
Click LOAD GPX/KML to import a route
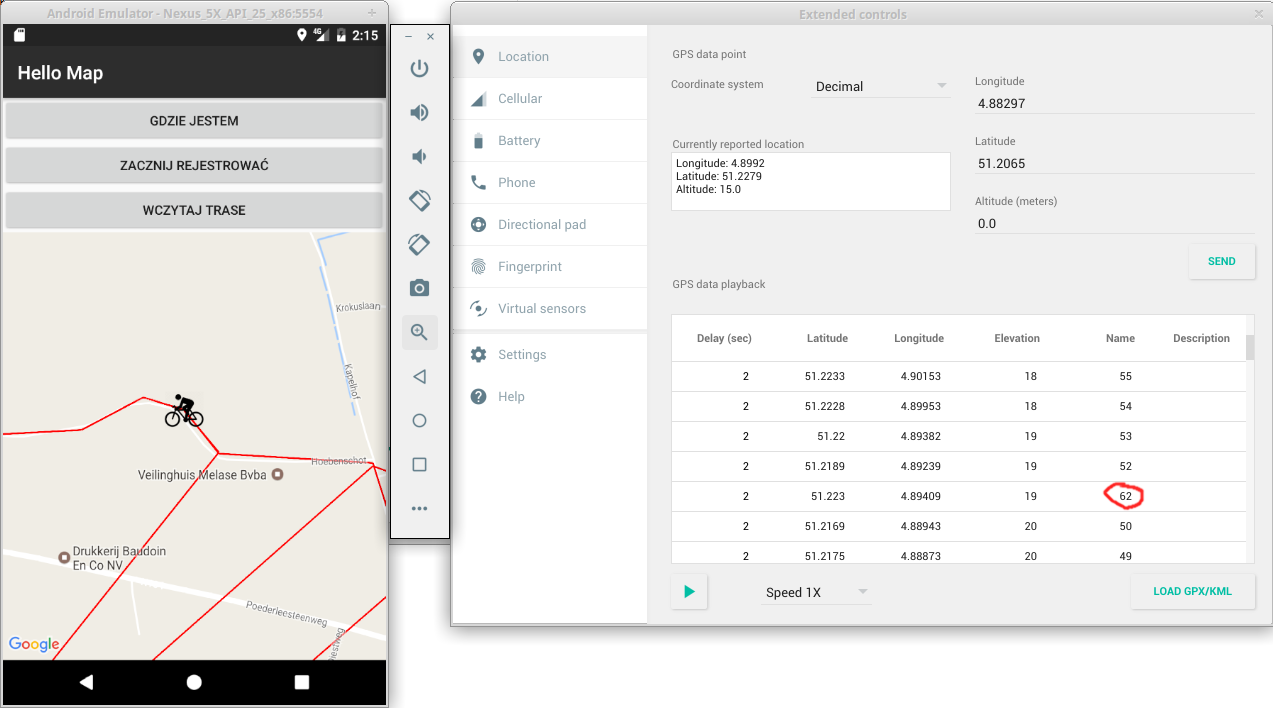point(1192,591)
